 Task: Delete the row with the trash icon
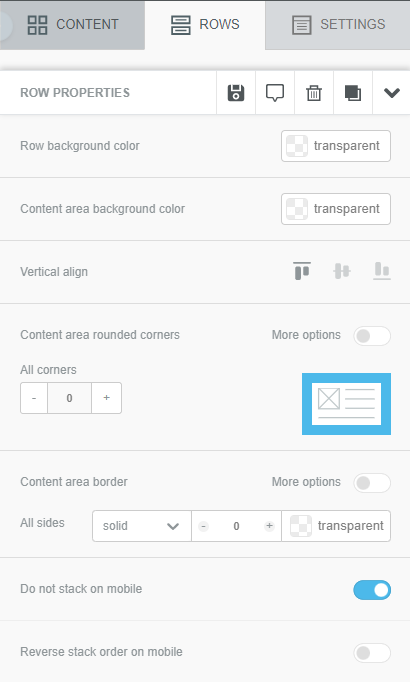[313, 93]
